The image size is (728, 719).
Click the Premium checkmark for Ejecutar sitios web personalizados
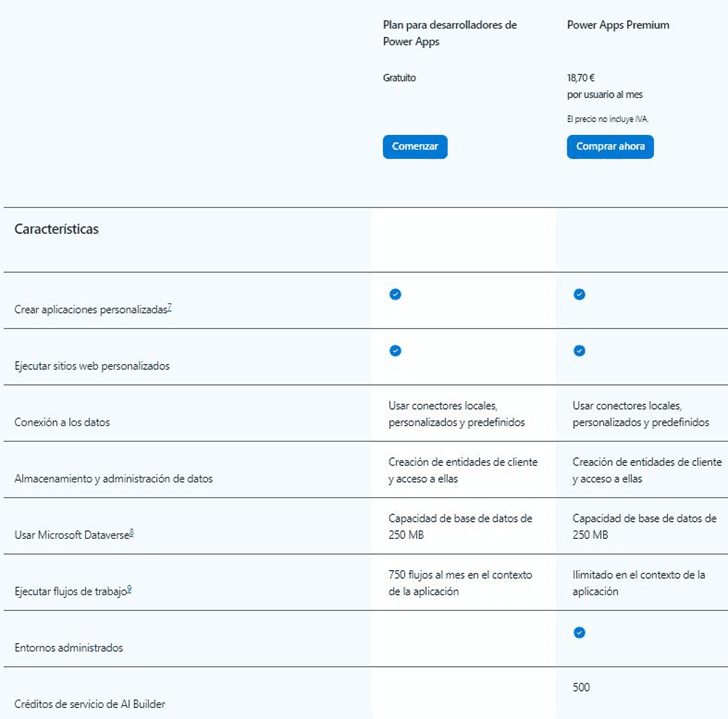tap(579, 350)
